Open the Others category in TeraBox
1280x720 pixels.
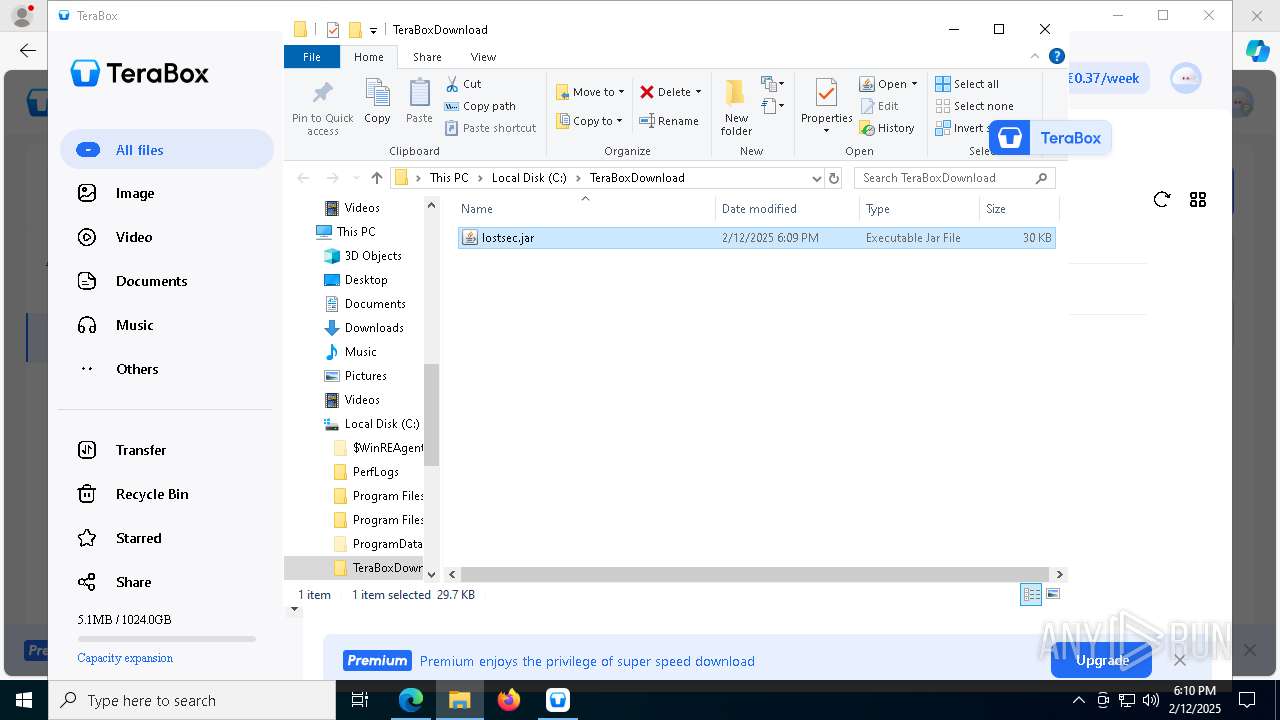137,370
